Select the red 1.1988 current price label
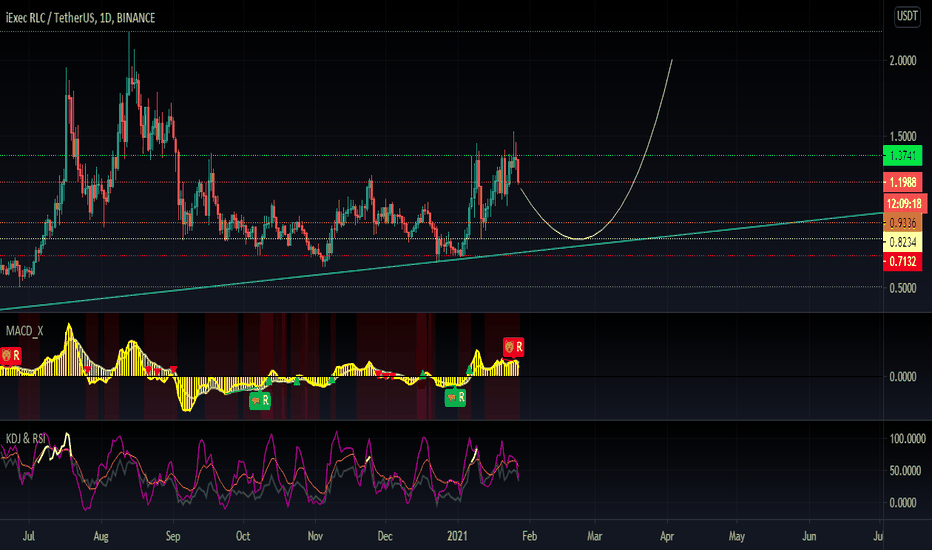Image resolution: width=932 pixels, height=550 pixels. click(x=902, y=183)
